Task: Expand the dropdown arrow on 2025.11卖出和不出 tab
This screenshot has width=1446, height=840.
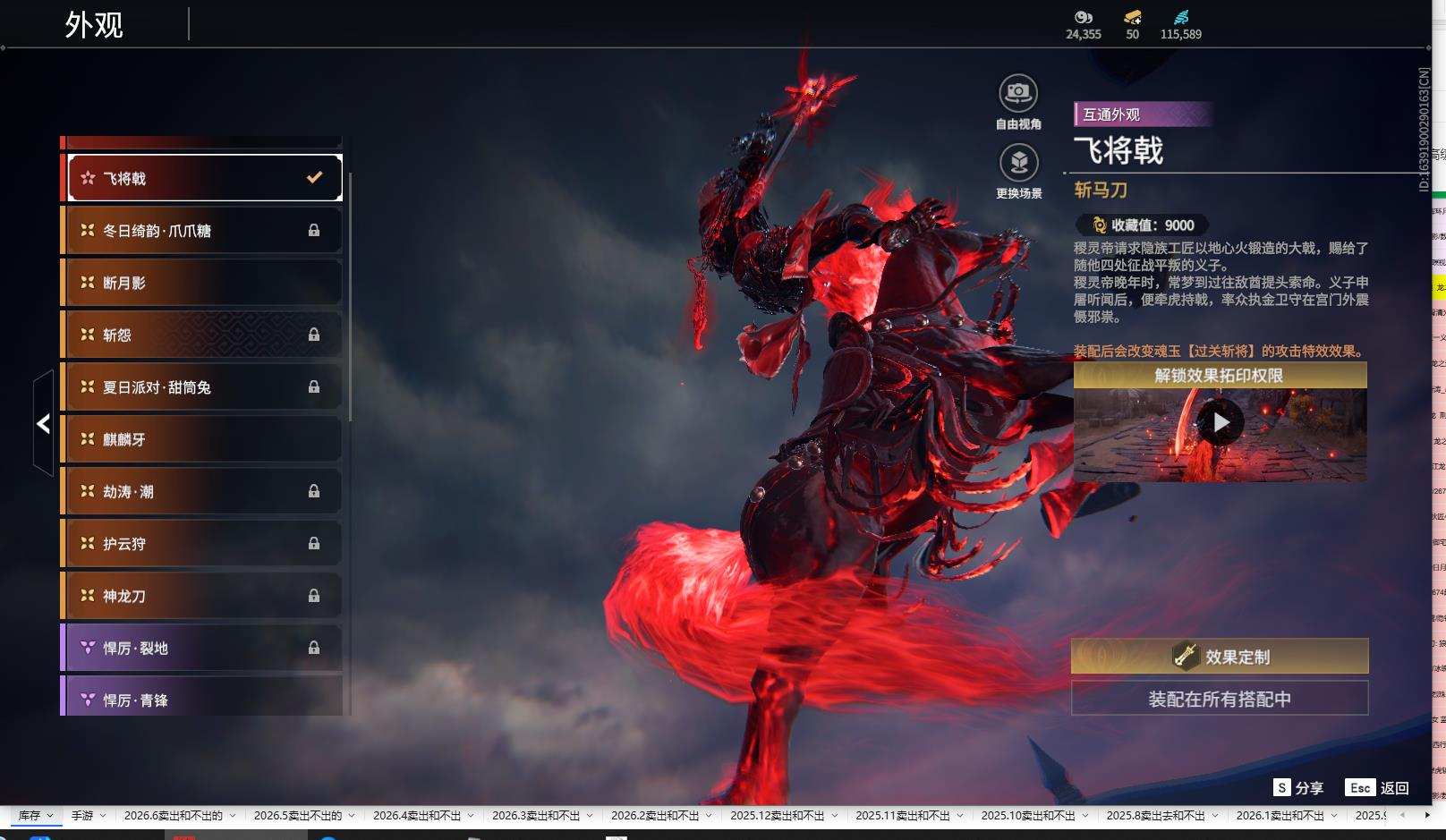Action: [x=960, y=816]
